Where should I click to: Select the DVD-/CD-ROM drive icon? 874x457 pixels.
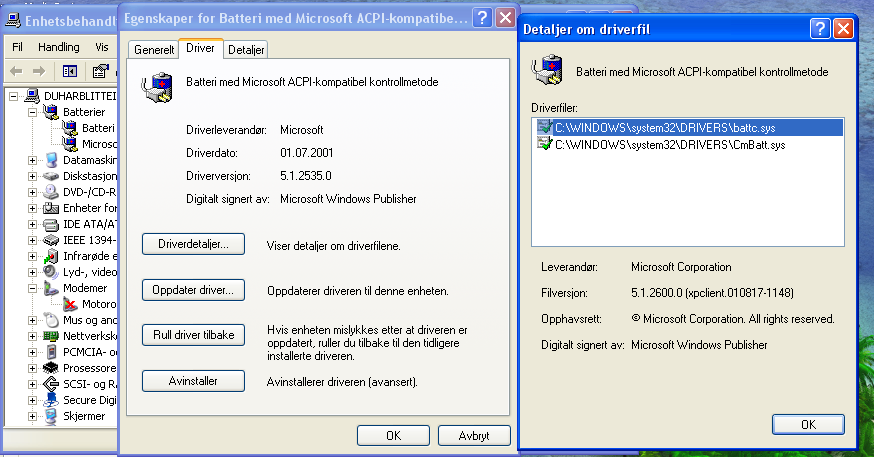pos(51,192)
